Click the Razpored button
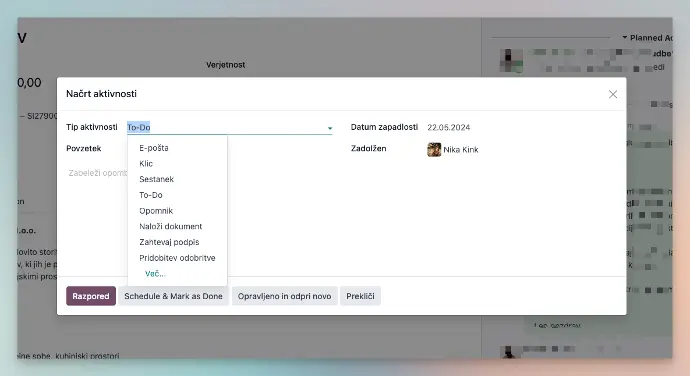This screenshot has width=690, height=376. pos(91,296)
